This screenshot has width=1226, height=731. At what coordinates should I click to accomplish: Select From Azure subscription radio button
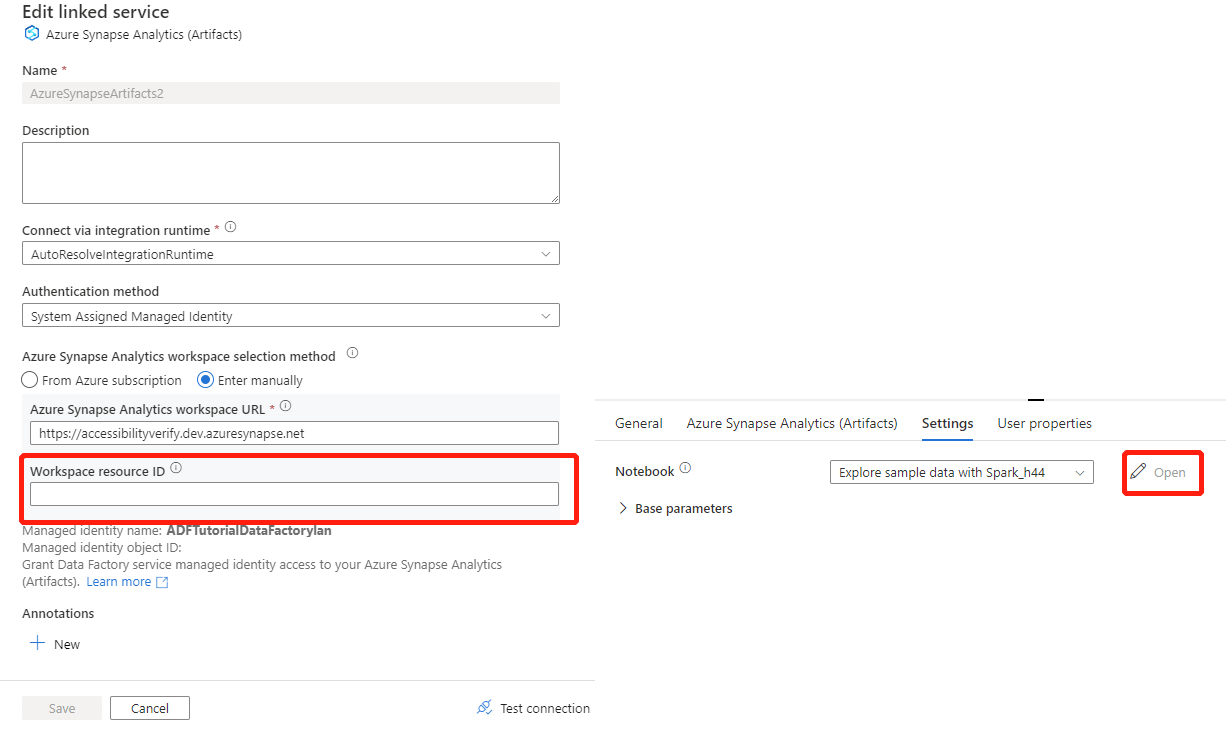pyautogui.click(x=30, y=380)
